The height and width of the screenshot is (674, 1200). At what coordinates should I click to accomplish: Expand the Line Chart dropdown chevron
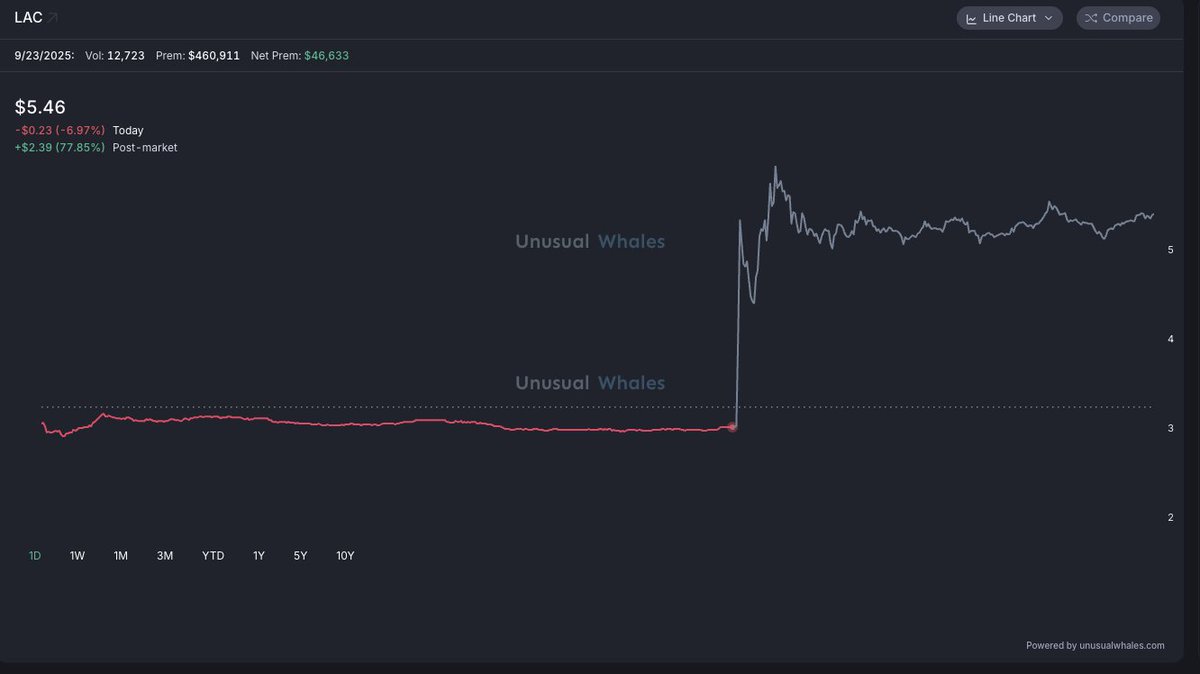(1048, 18)
